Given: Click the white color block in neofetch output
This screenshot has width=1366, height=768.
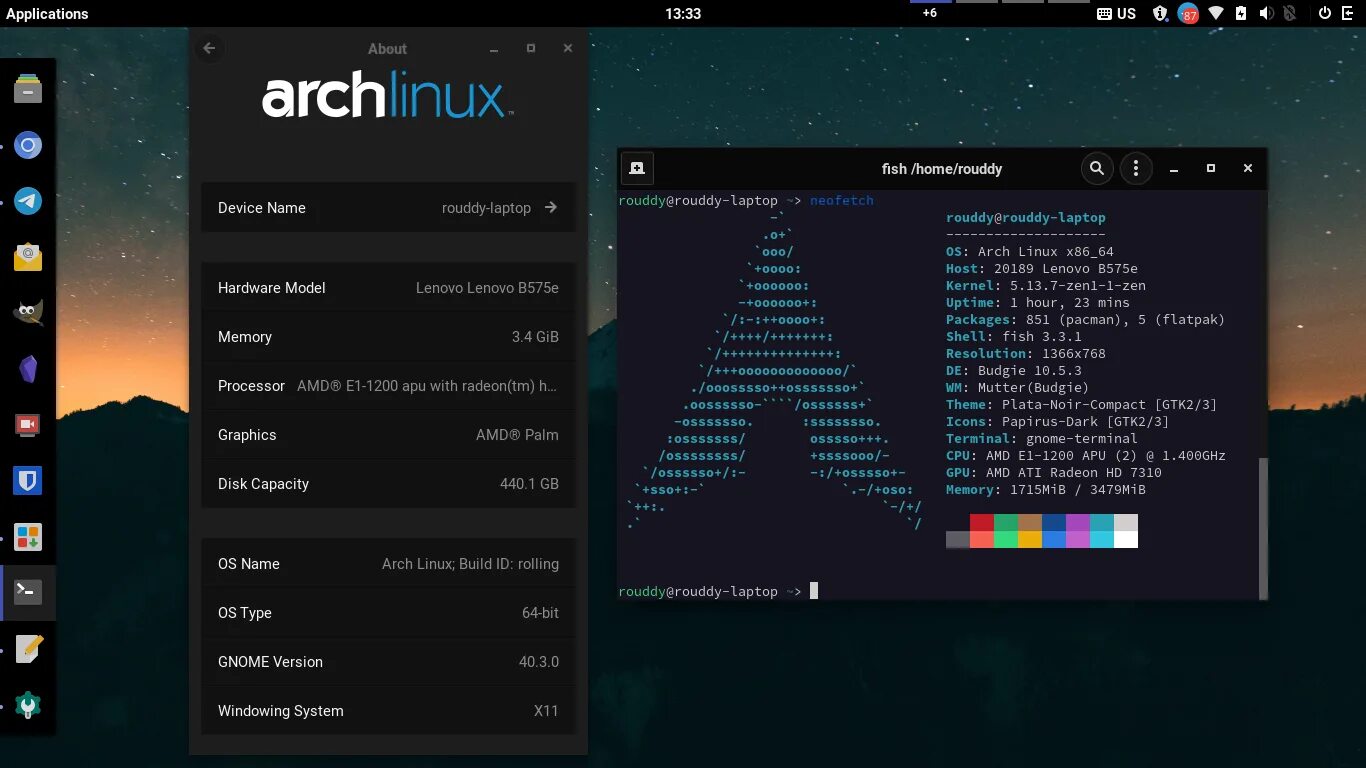Looking at the screenshot, I should [x=1126, y=539].
